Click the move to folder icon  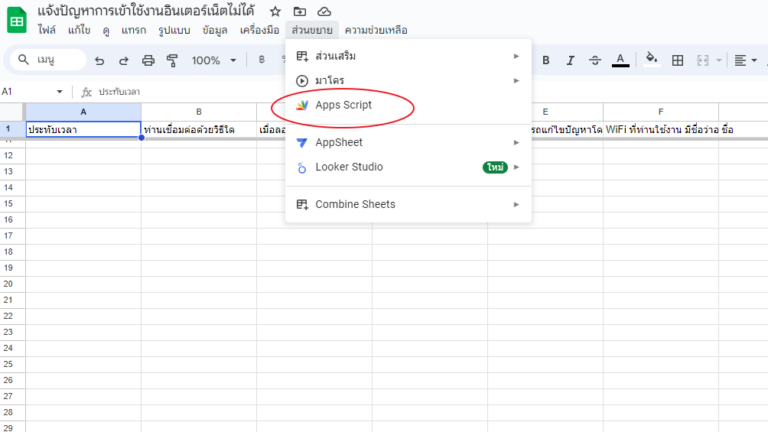(x=299, y=11)
